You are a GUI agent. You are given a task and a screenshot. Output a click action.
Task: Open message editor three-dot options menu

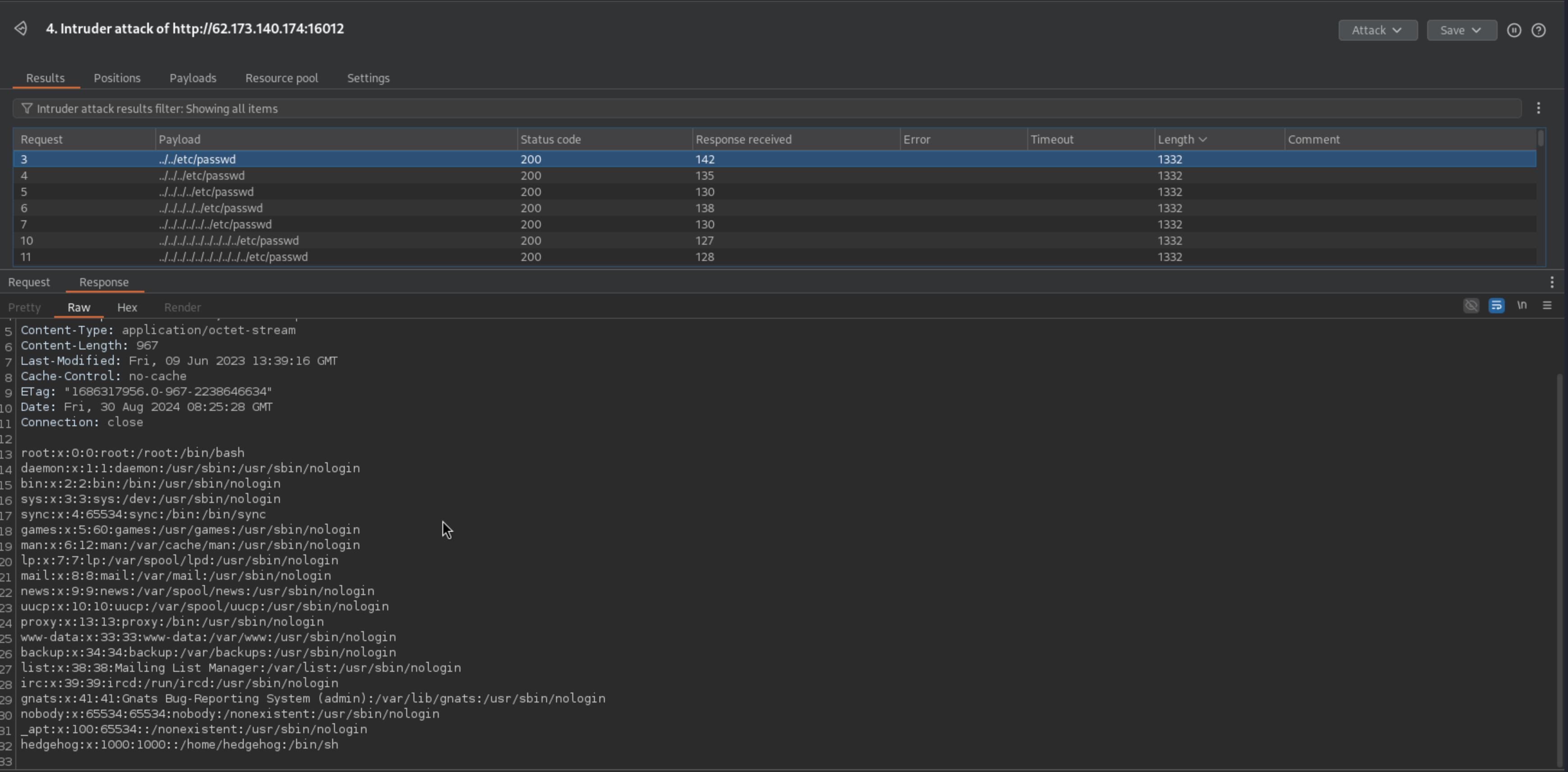click(1552, 282)
